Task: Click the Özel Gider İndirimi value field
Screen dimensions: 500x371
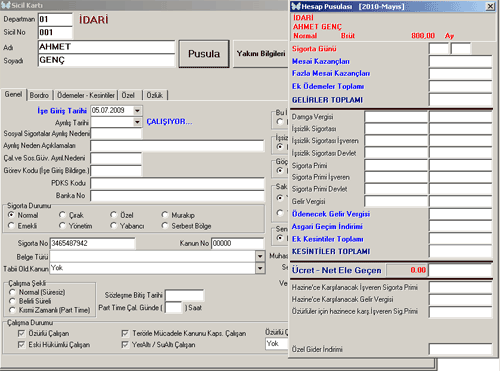Action: pyautogui.click(x=461, y=349)
